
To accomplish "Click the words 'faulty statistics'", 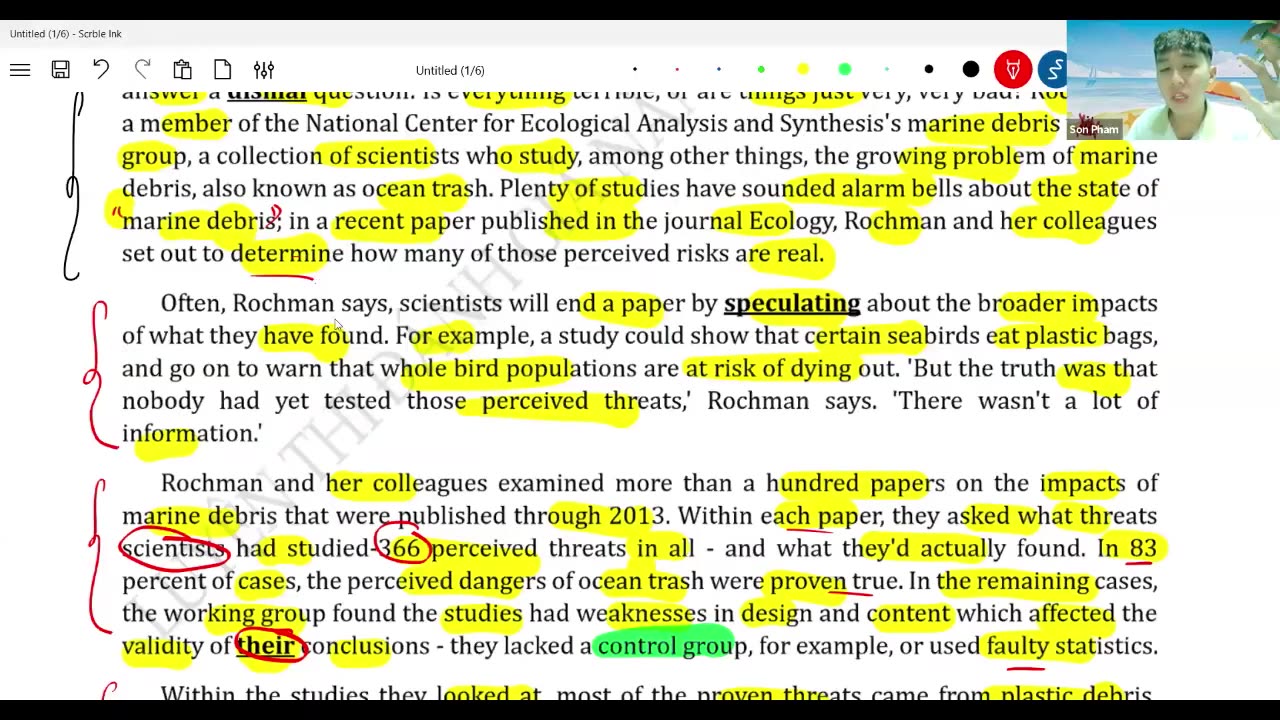I will (x=1072, y=646).
